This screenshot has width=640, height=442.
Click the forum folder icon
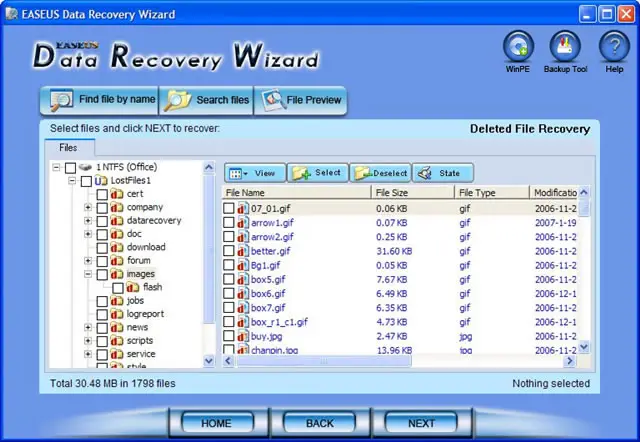coord(117,260)
